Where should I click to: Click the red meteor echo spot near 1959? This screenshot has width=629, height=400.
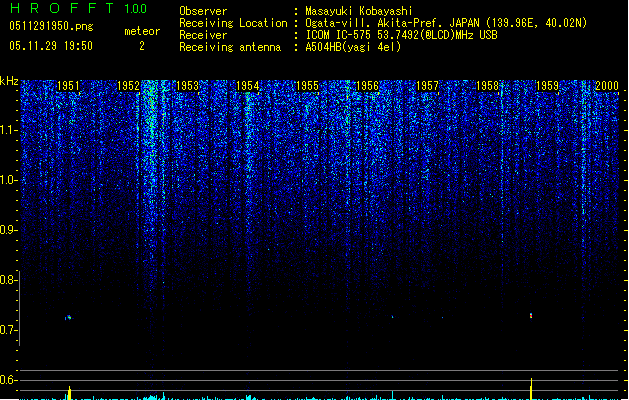pyautogui.click(x=531, y=316)
